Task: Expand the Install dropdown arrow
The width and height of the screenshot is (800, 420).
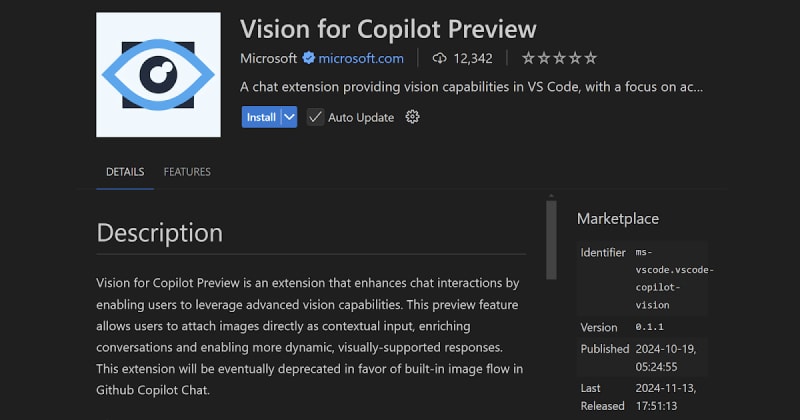Action: click(x=289, y=117)
